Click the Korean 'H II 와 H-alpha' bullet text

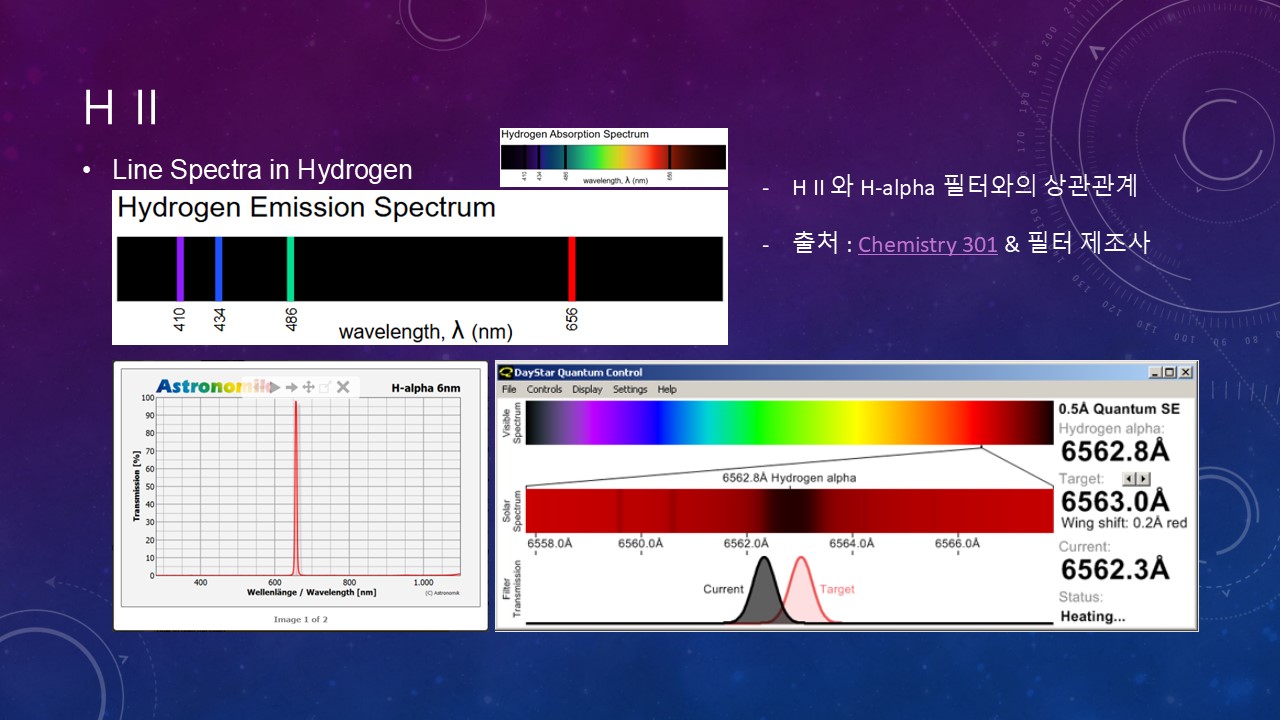point(965,186)
